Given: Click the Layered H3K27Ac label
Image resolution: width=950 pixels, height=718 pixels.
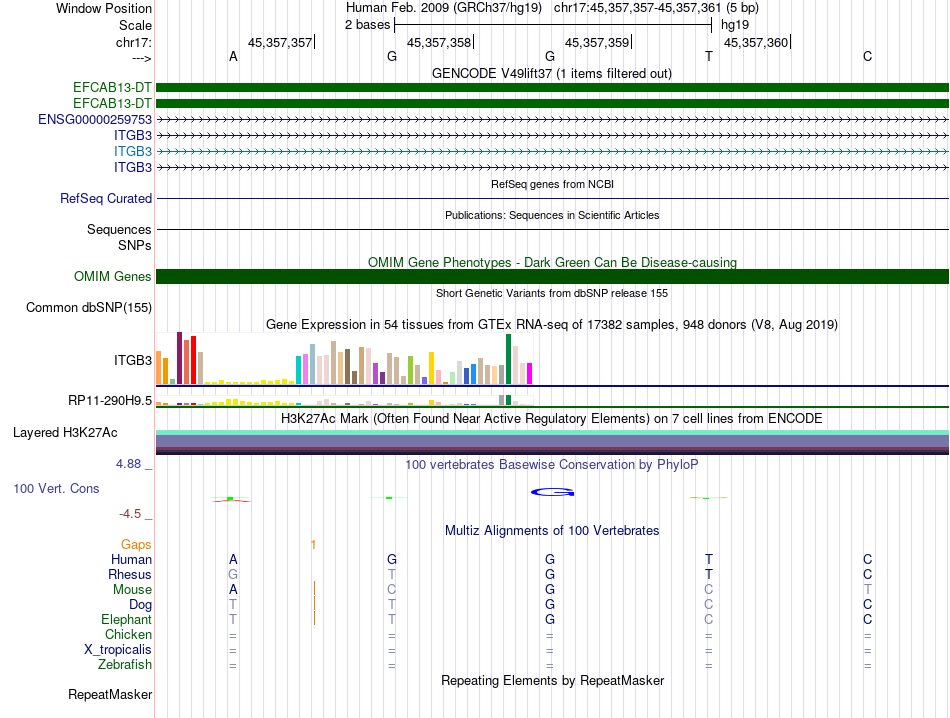Looking at the screenshot, I should click(65, 433).
